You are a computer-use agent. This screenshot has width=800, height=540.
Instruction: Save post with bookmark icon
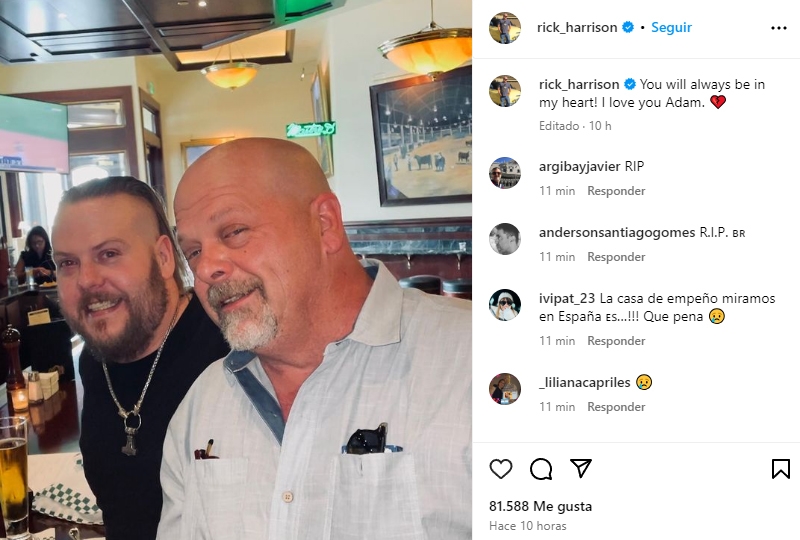pos(781,469)
